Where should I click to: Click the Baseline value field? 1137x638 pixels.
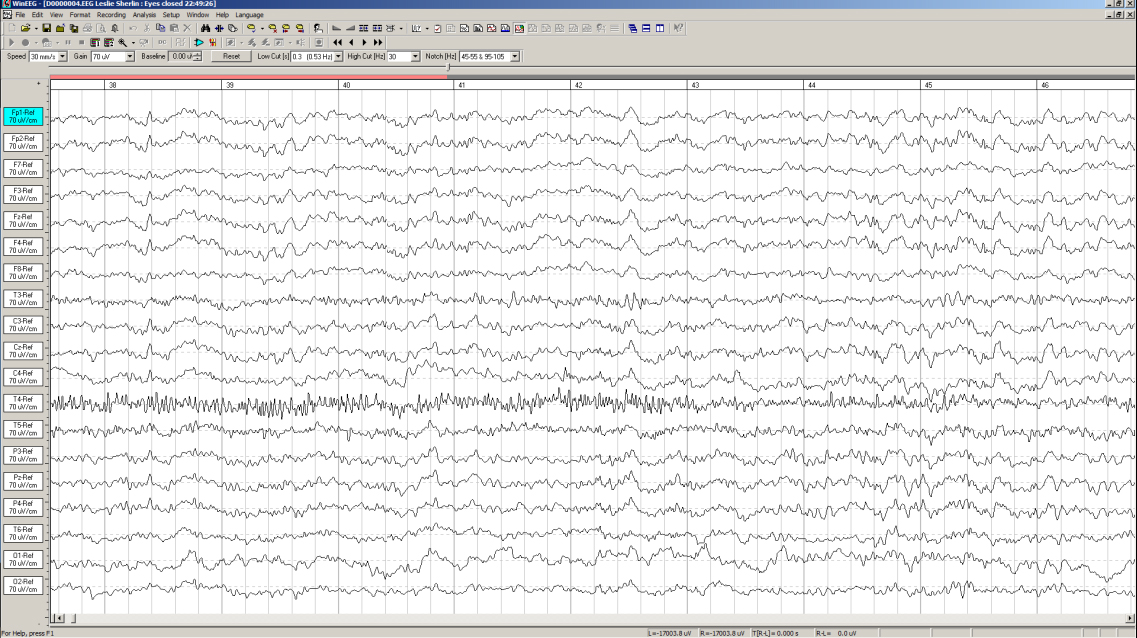[181, 57]
